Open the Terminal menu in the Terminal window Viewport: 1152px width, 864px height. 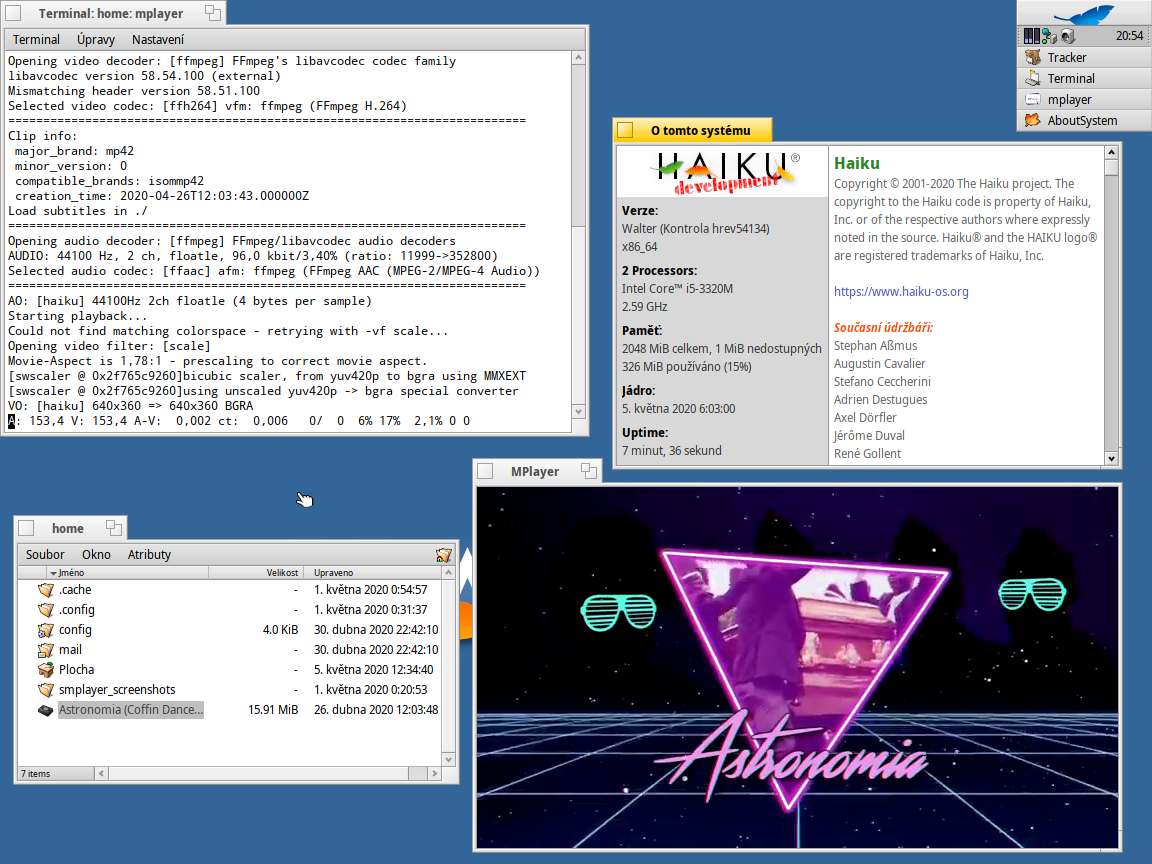[36, 40]
